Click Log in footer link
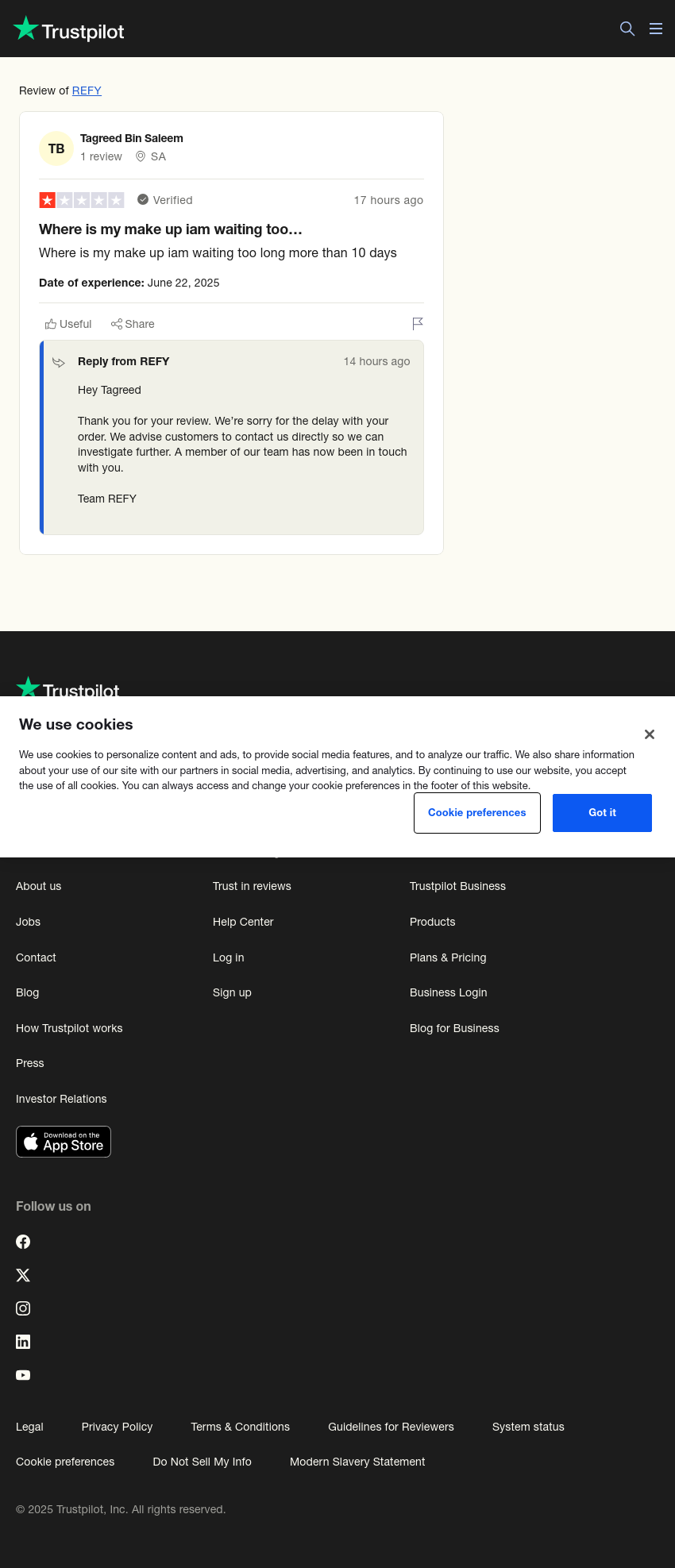Screen dimensions: 675x1568 [x=228, y=957]
